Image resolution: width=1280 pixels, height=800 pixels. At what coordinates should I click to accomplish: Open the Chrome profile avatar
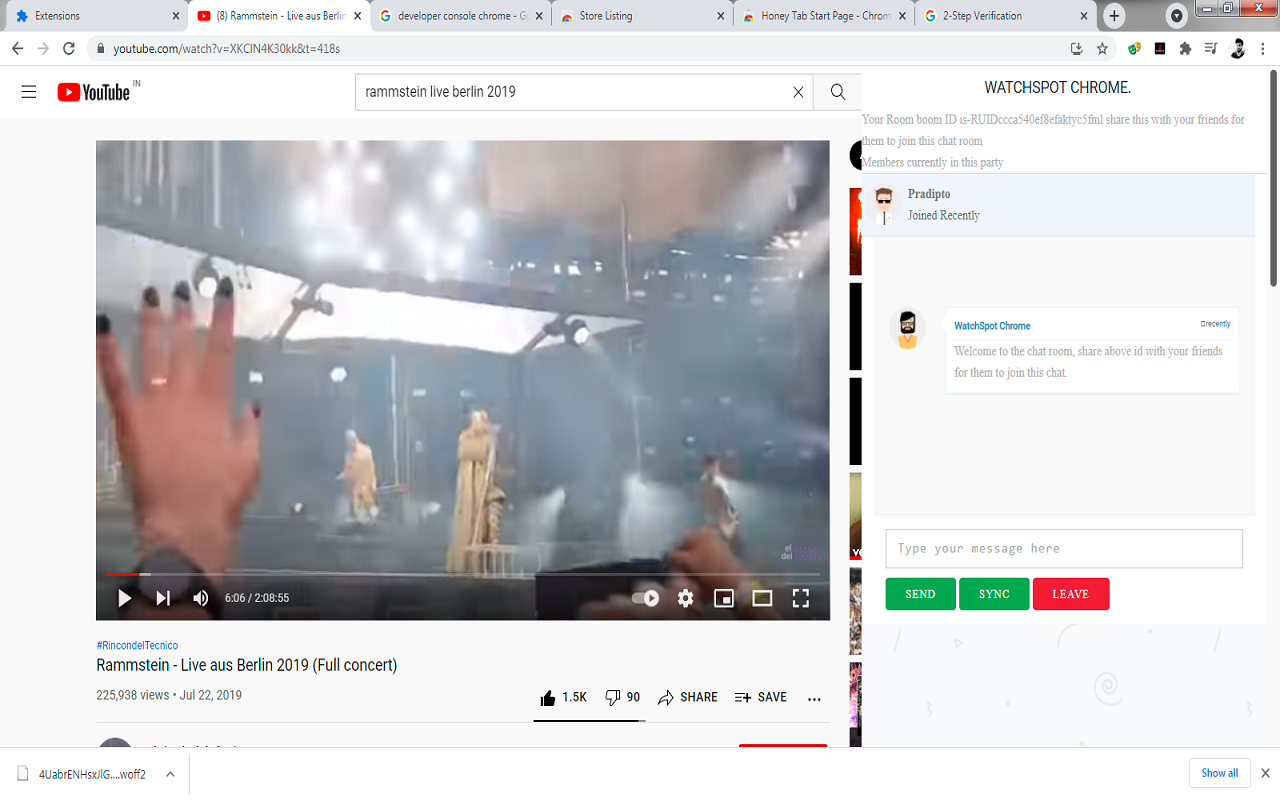tap(1237, 48)
